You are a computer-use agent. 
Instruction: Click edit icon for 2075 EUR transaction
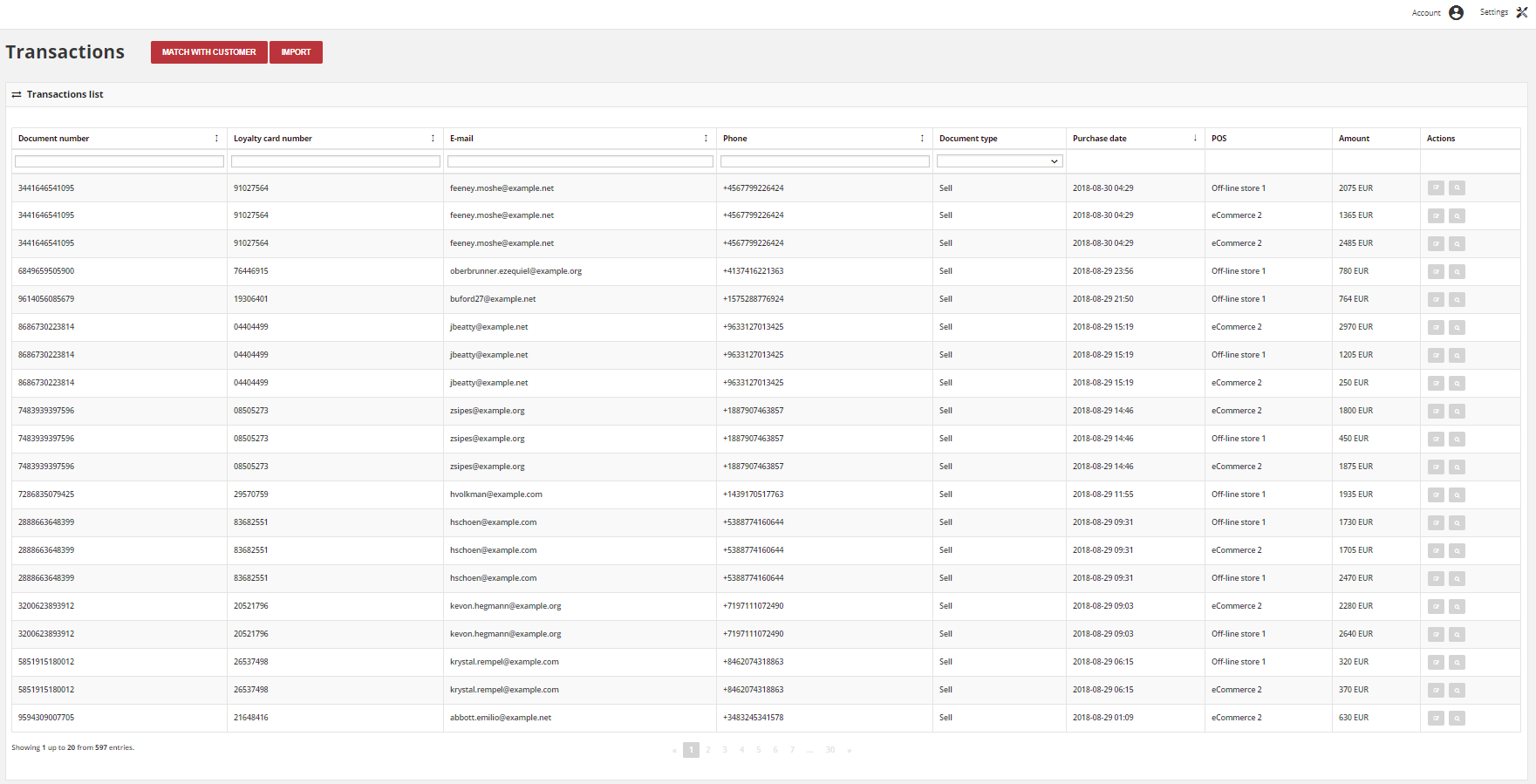(1436, 188)
